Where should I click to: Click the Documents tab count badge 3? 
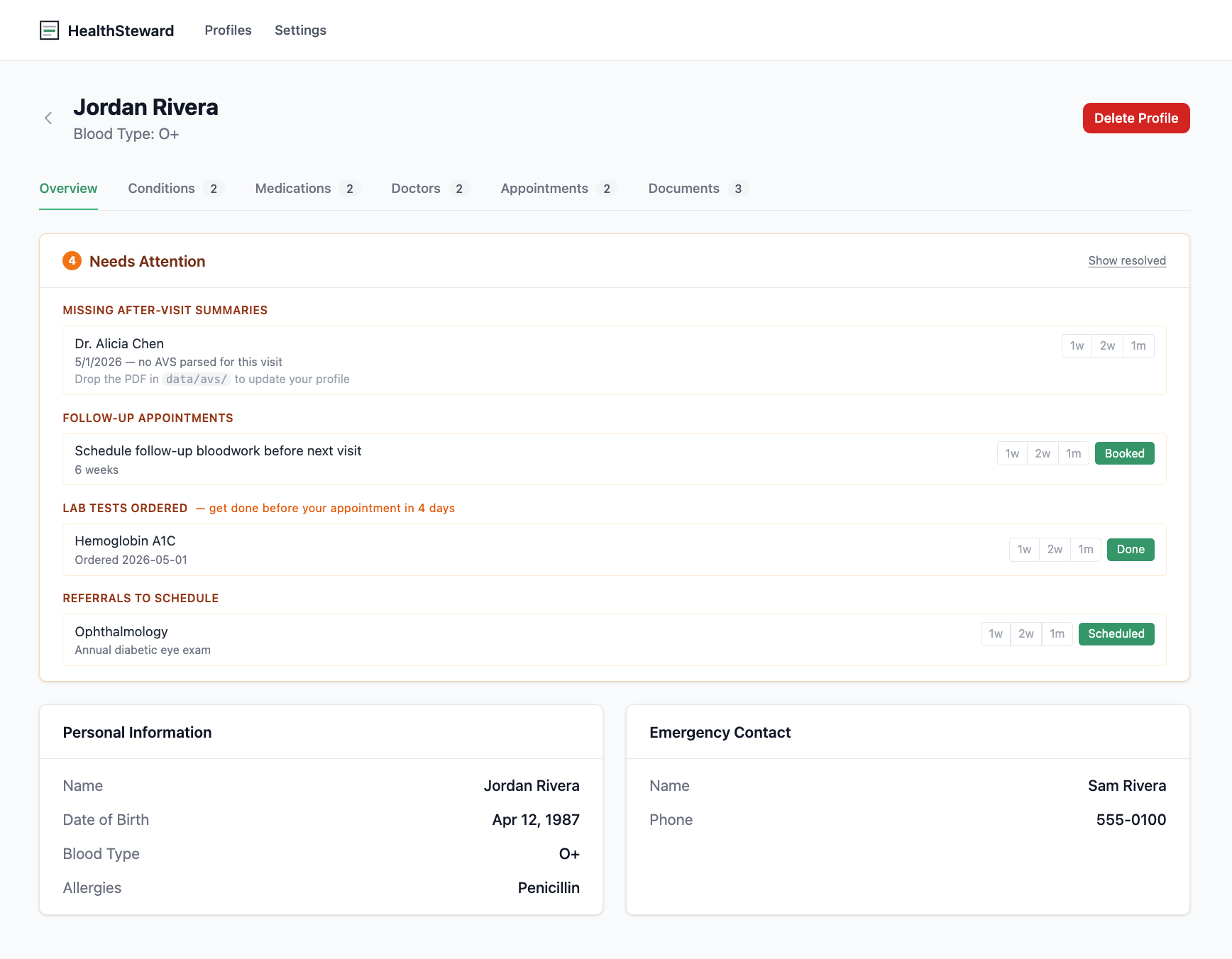point(738,189)
